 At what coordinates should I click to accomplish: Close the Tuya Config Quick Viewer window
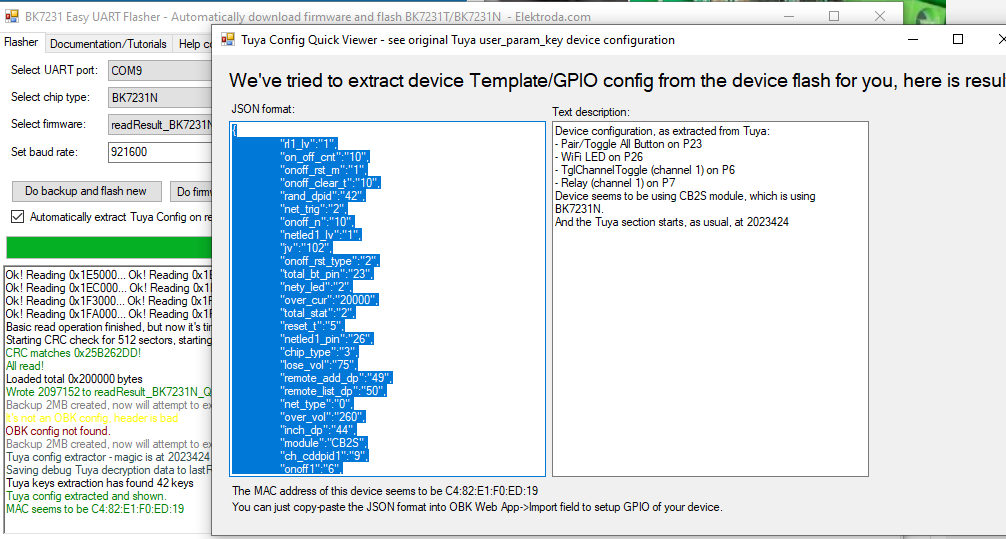(998, 40)
